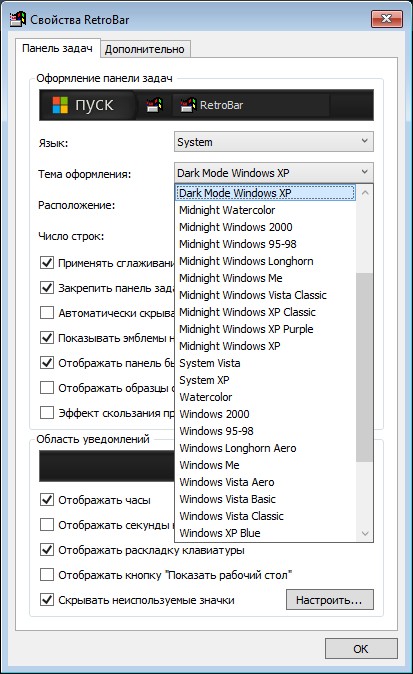The image size is (413, 674).
Task: Click the RetroBar icon in the title bar
Action: 18,19
